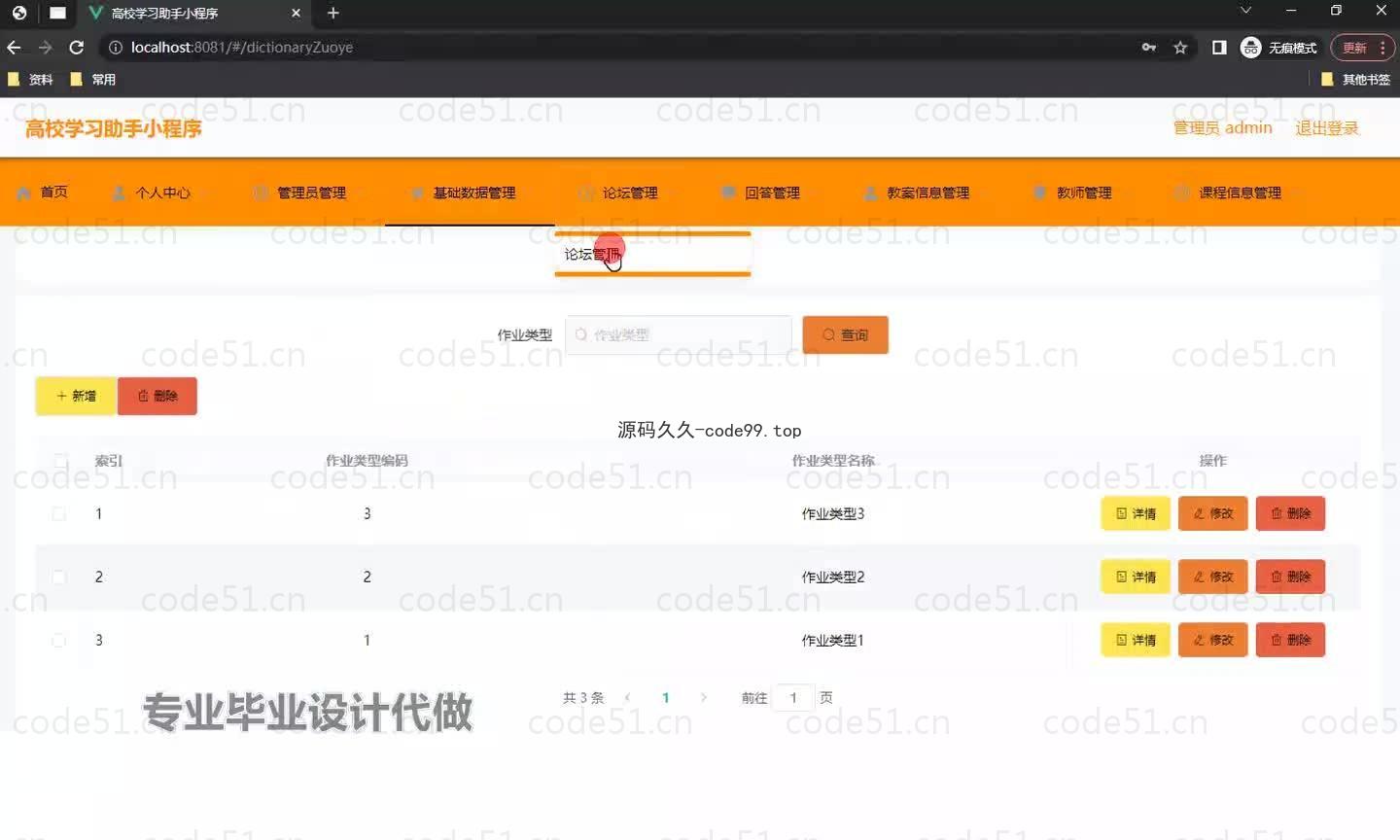Image resolution: width=1400 pixels, height=840 pixels.
Task: Open the 常用 bookmarks folder
Action: 93,79
